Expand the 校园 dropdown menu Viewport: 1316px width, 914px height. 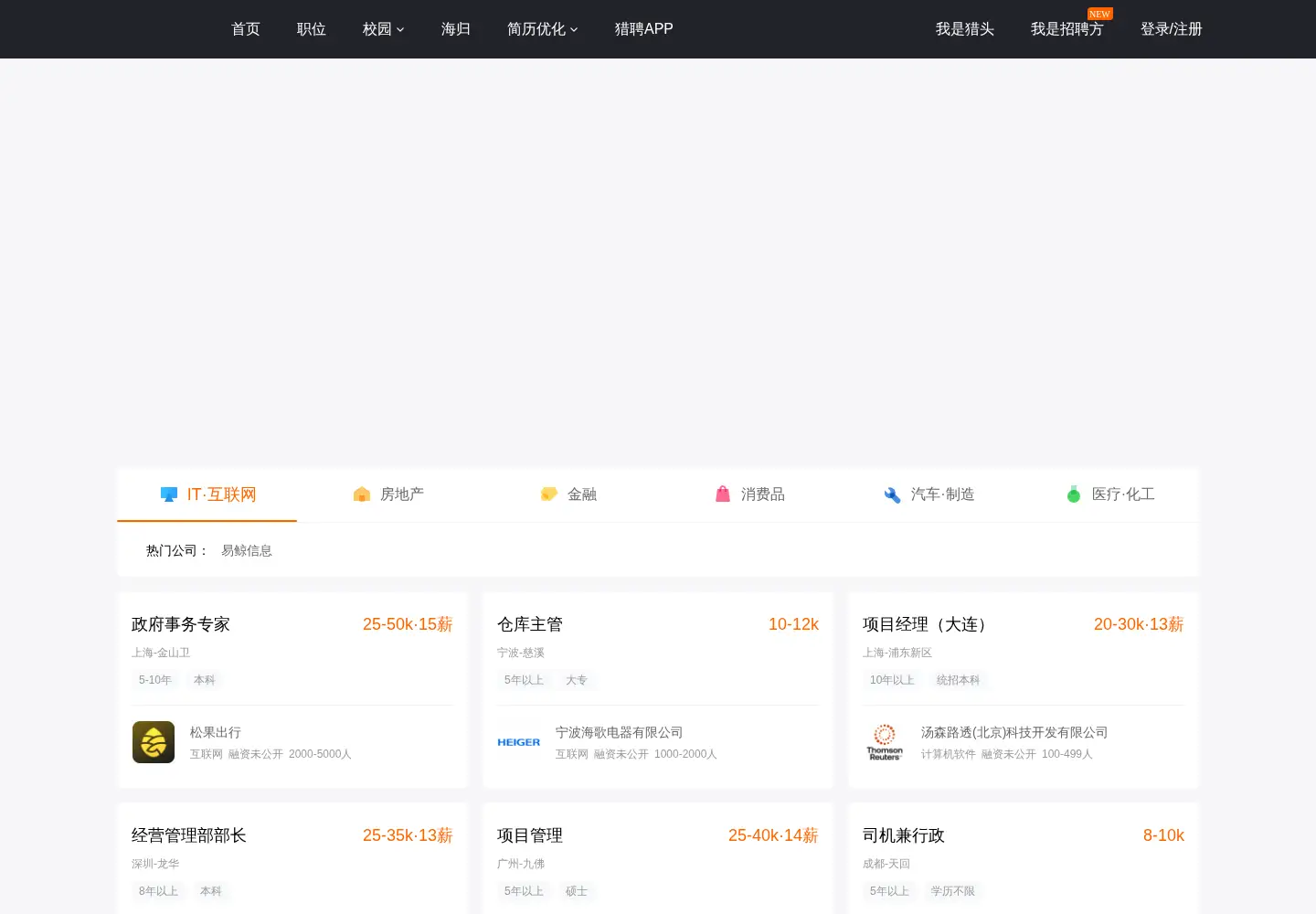[384, 29]
